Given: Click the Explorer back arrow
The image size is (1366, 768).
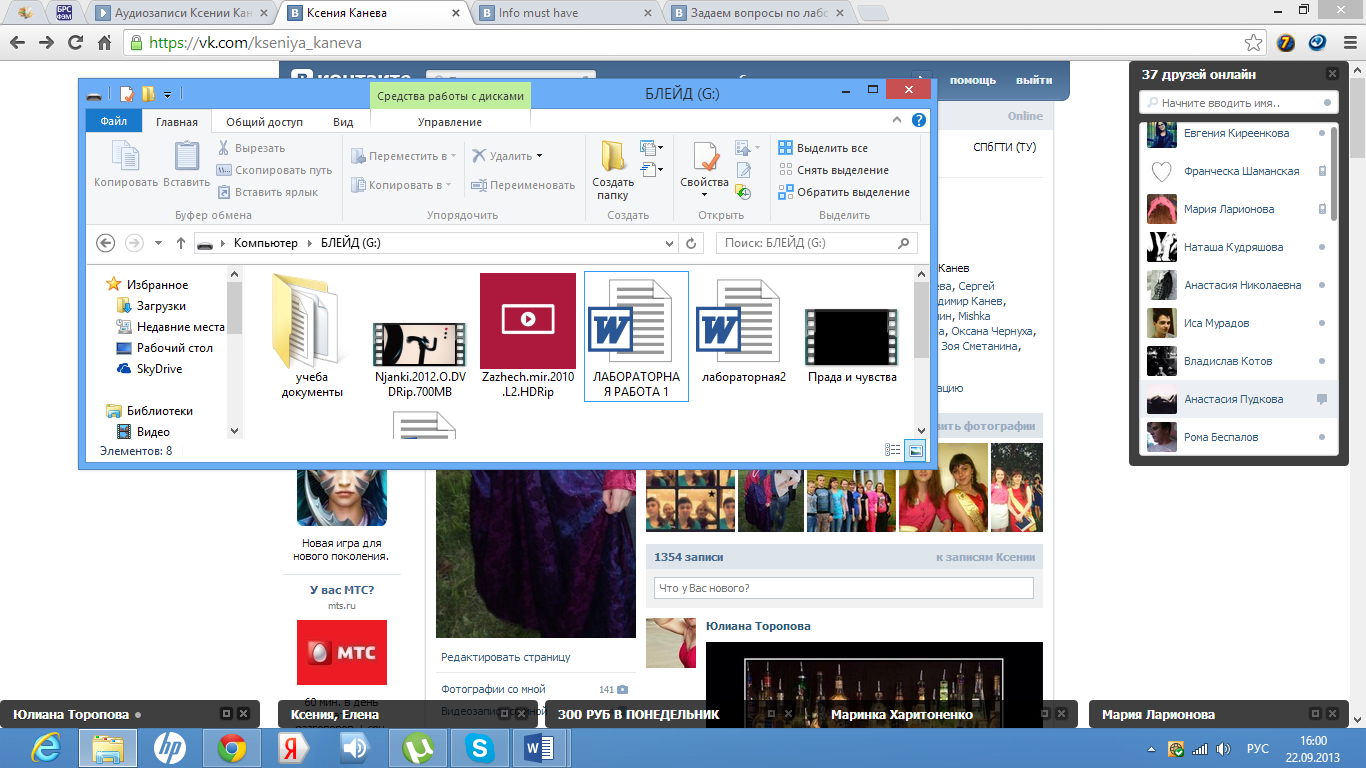Looking at the screenshot, I should tap(105, 243).
